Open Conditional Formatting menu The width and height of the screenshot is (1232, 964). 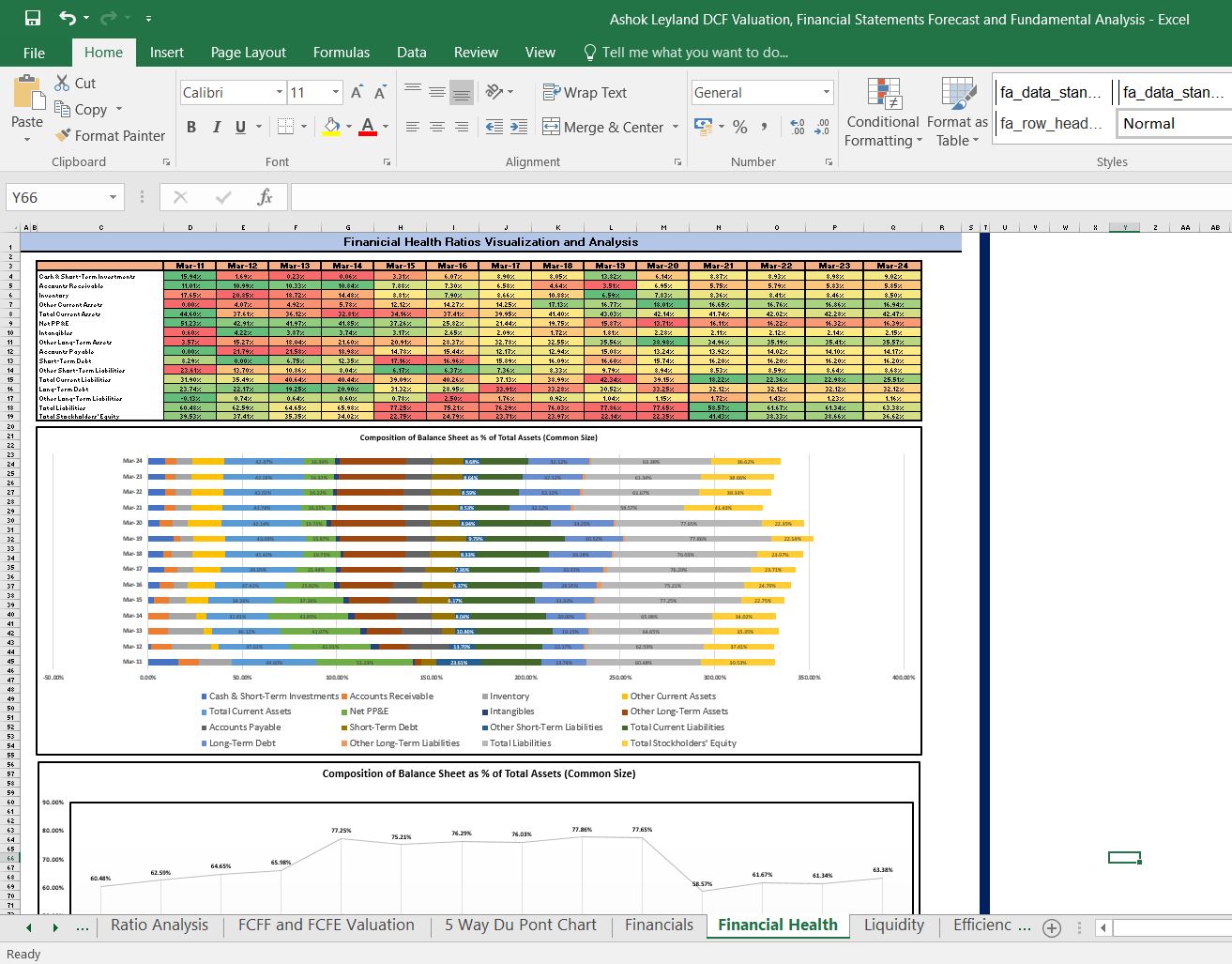883,113
